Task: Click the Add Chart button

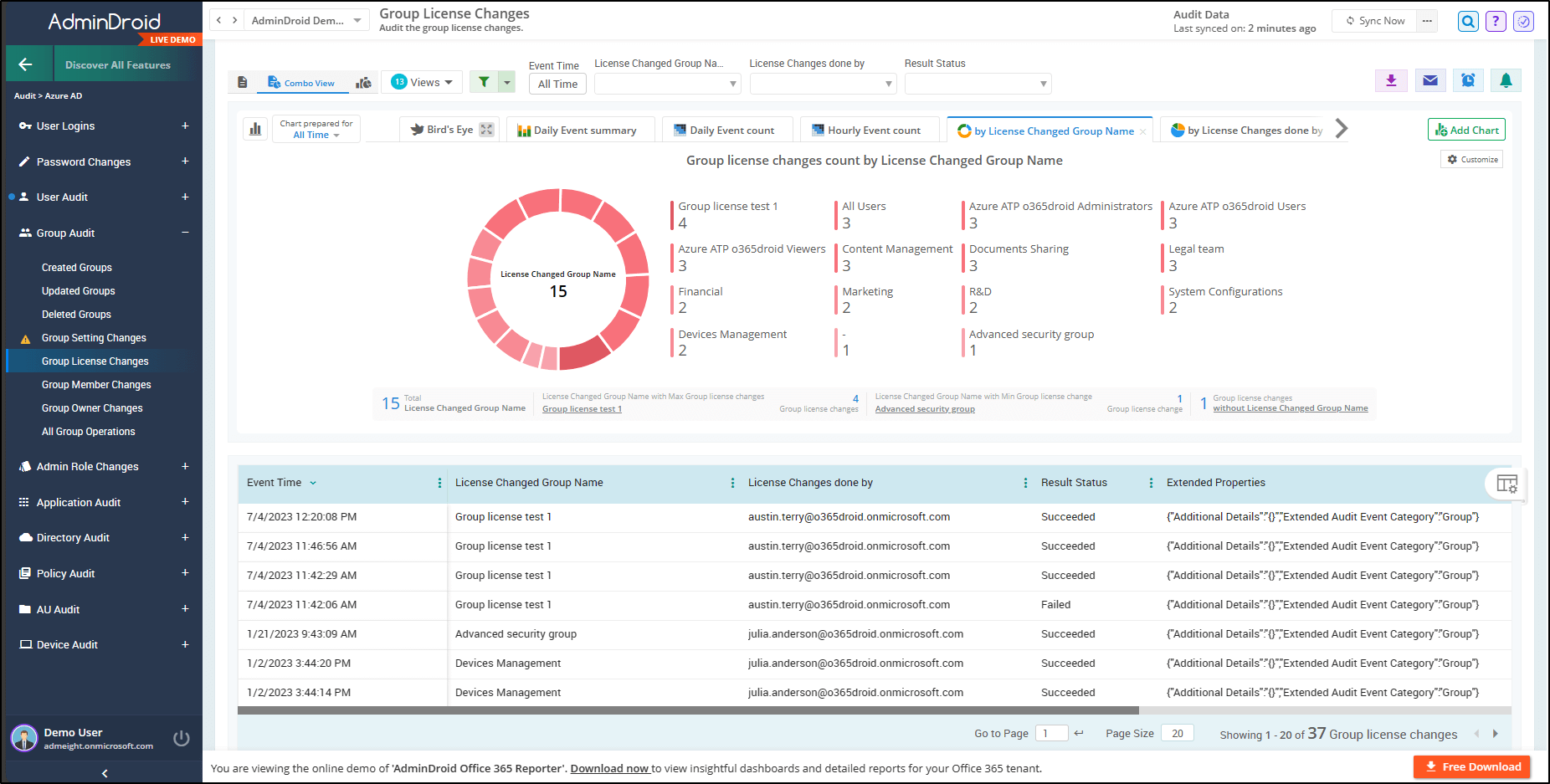Action: (1466, 130)
